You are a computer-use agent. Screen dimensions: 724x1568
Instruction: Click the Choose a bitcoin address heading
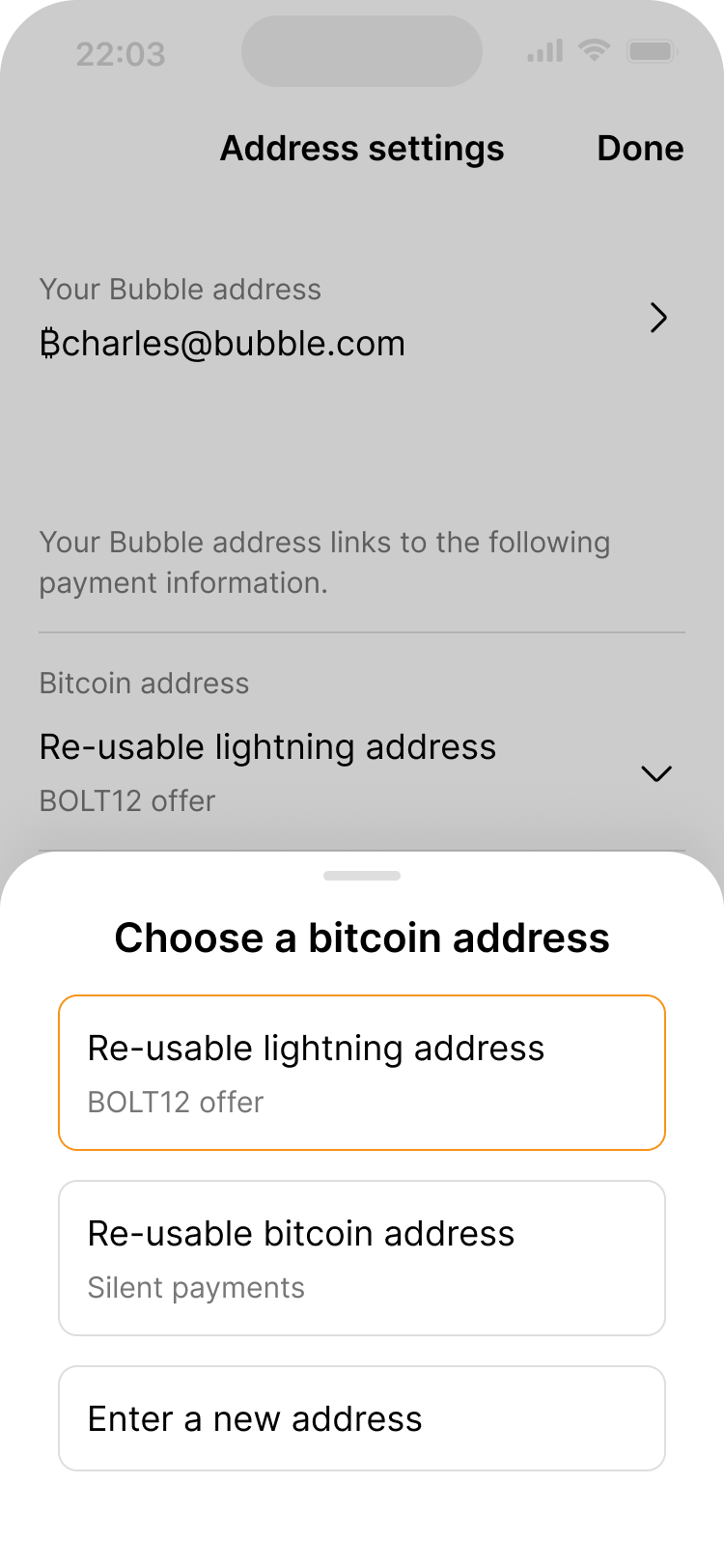(362, 938)
